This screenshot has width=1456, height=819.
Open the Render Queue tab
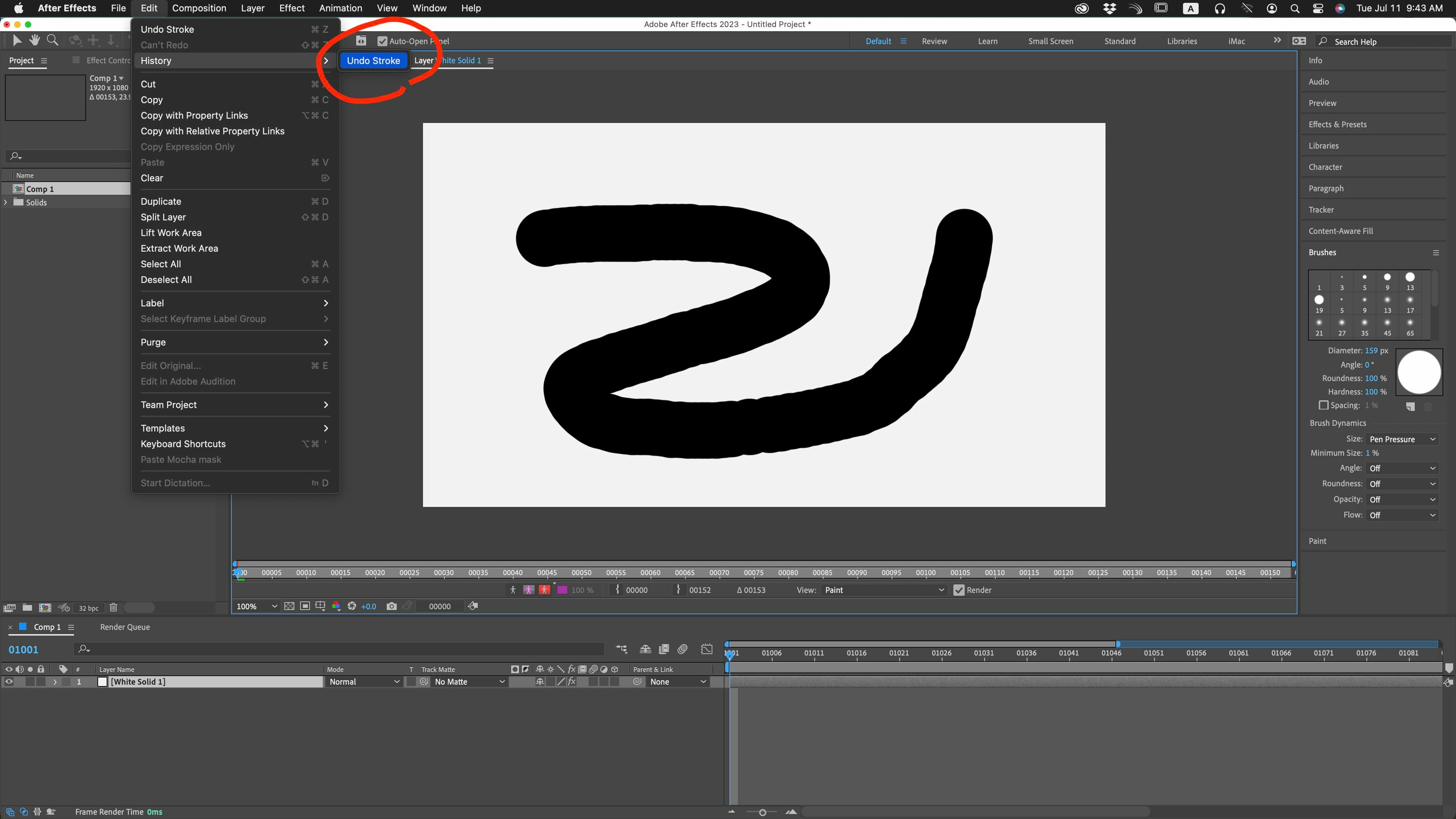click(124, 627)
